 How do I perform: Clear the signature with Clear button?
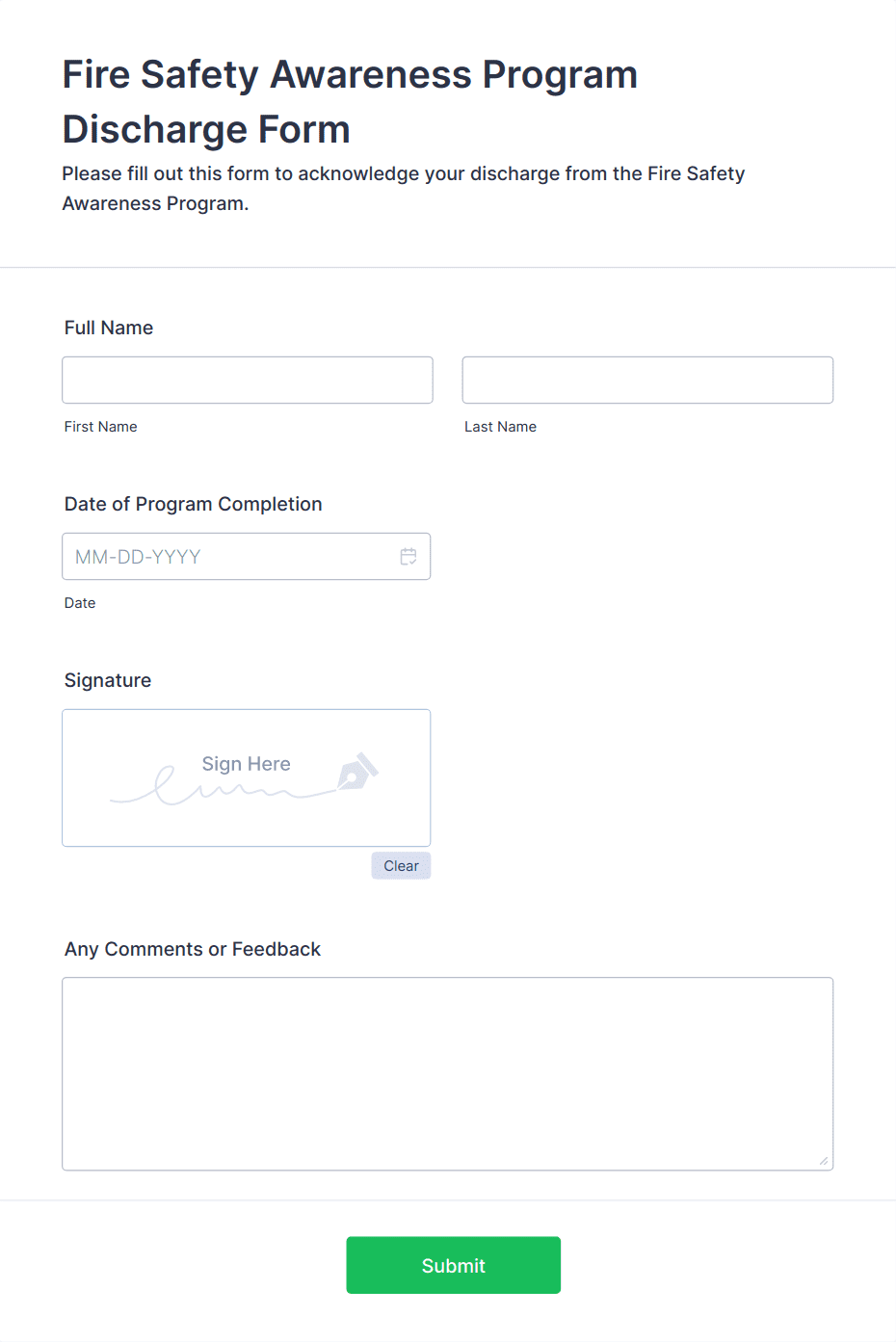click(401, 866)
